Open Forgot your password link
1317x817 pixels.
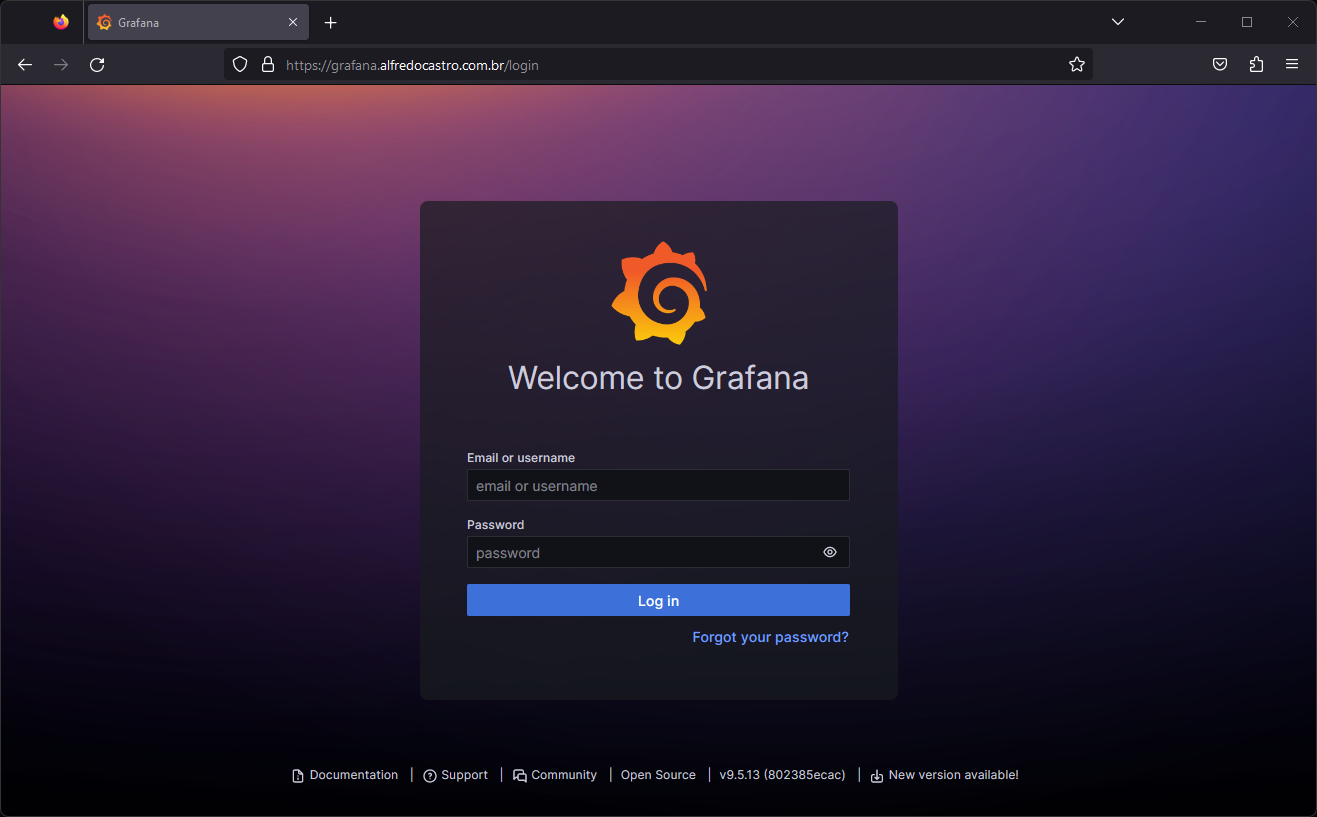770,637
